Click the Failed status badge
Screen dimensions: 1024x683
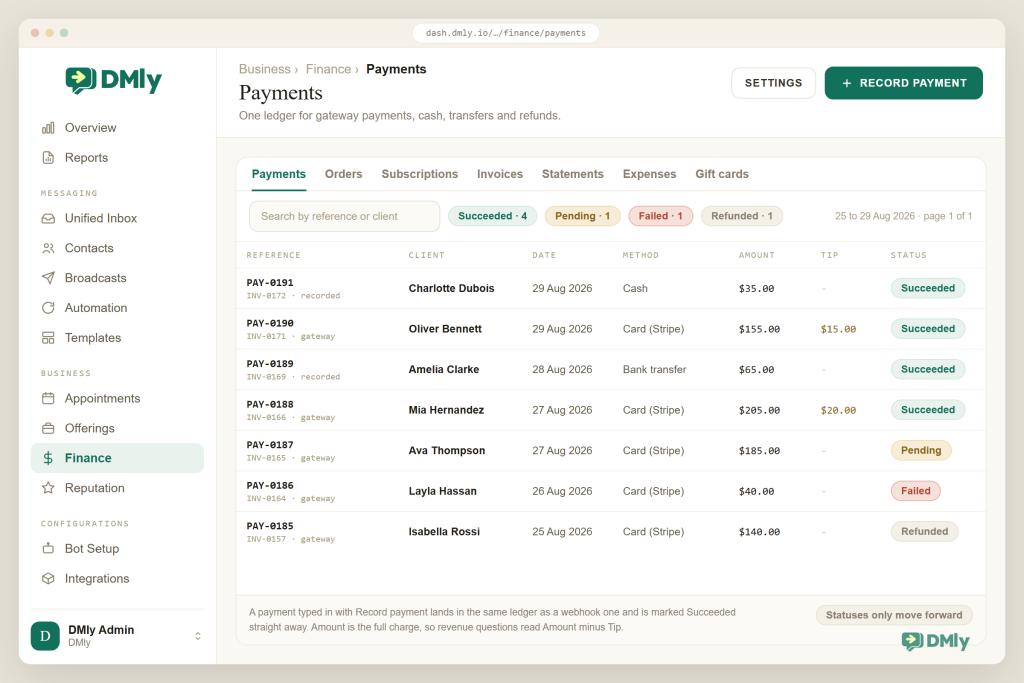pyautogui.click(x=916, y=491)
